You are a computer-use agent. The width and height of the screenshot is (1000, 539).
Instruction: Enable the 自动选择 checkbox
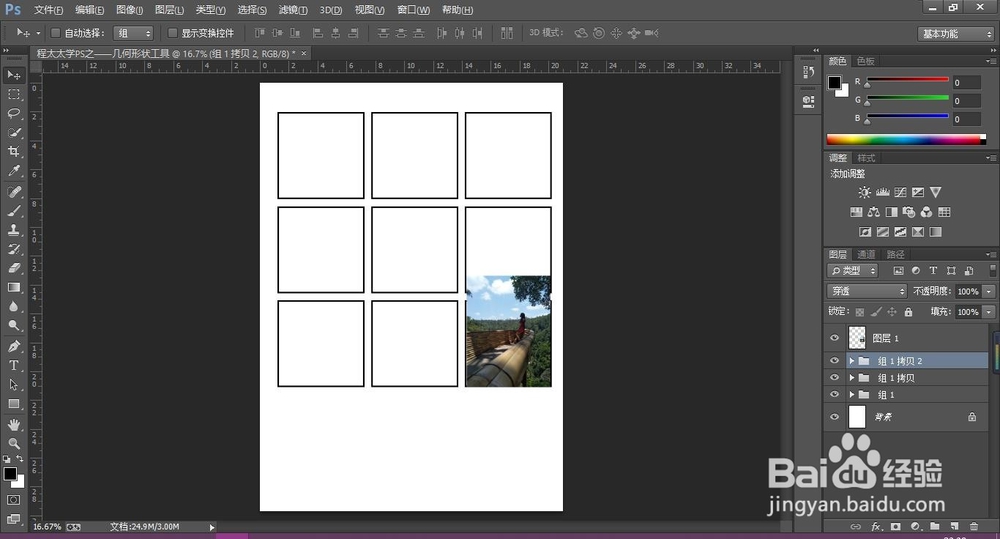click(55, 33)
